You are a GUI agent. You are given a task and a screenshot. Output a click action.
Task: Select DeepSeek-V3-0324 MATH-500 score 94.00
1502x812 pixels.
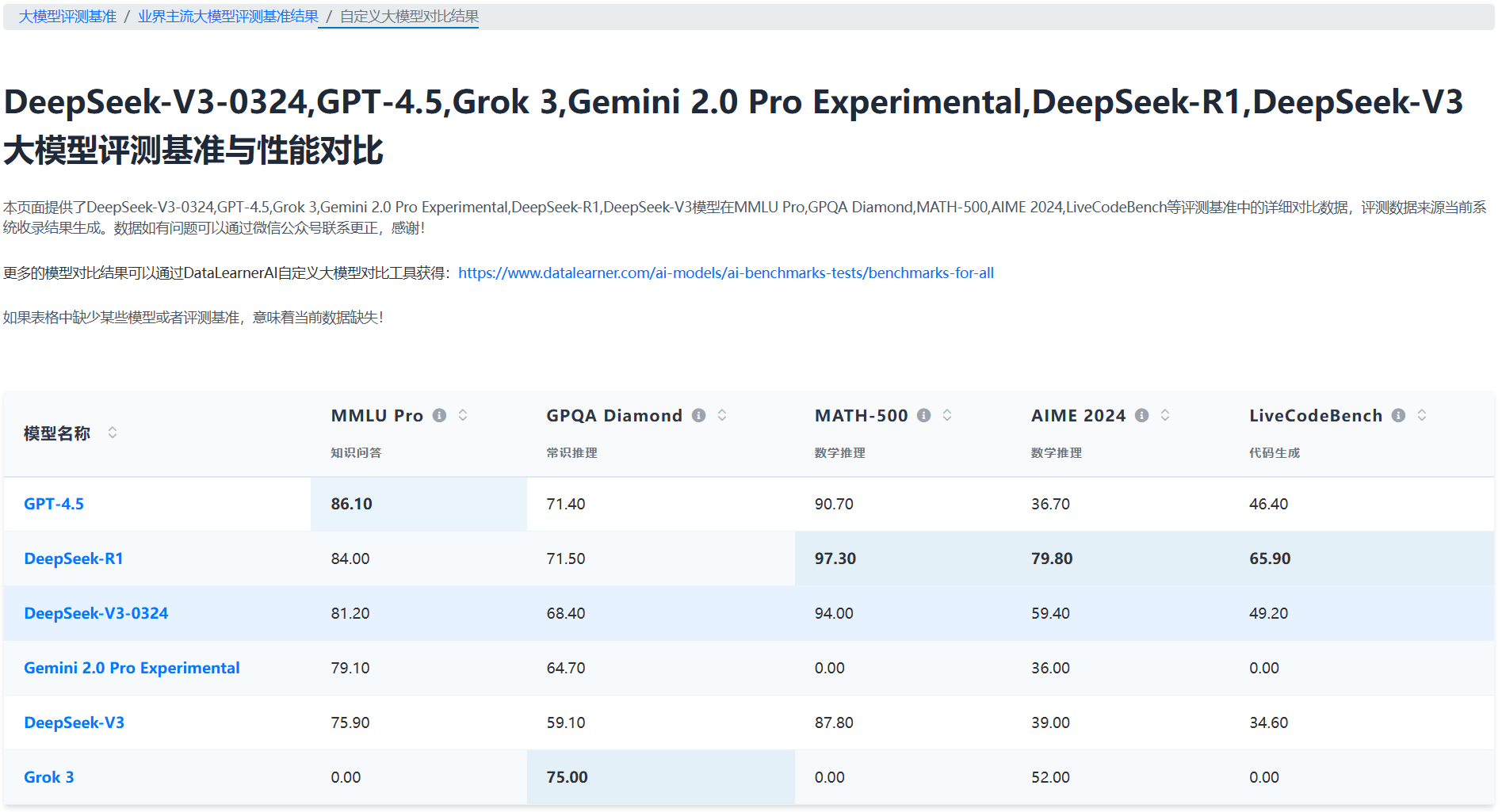[834, 613]
